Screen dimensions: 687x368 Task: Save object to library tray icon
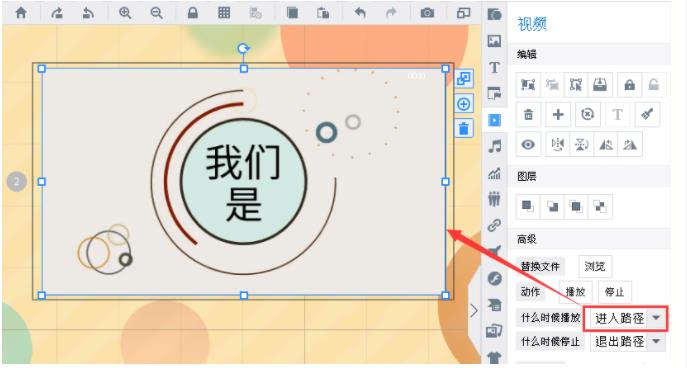(600, 84)
